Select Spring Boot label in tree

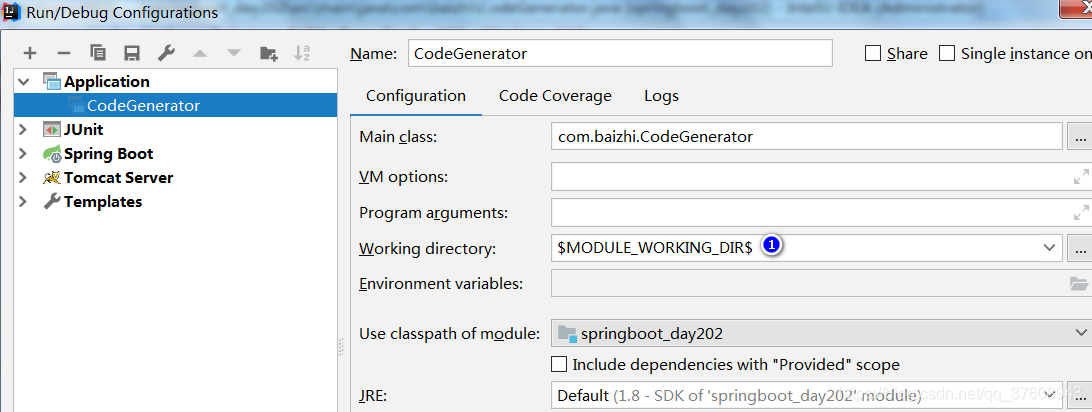(109, 154)
